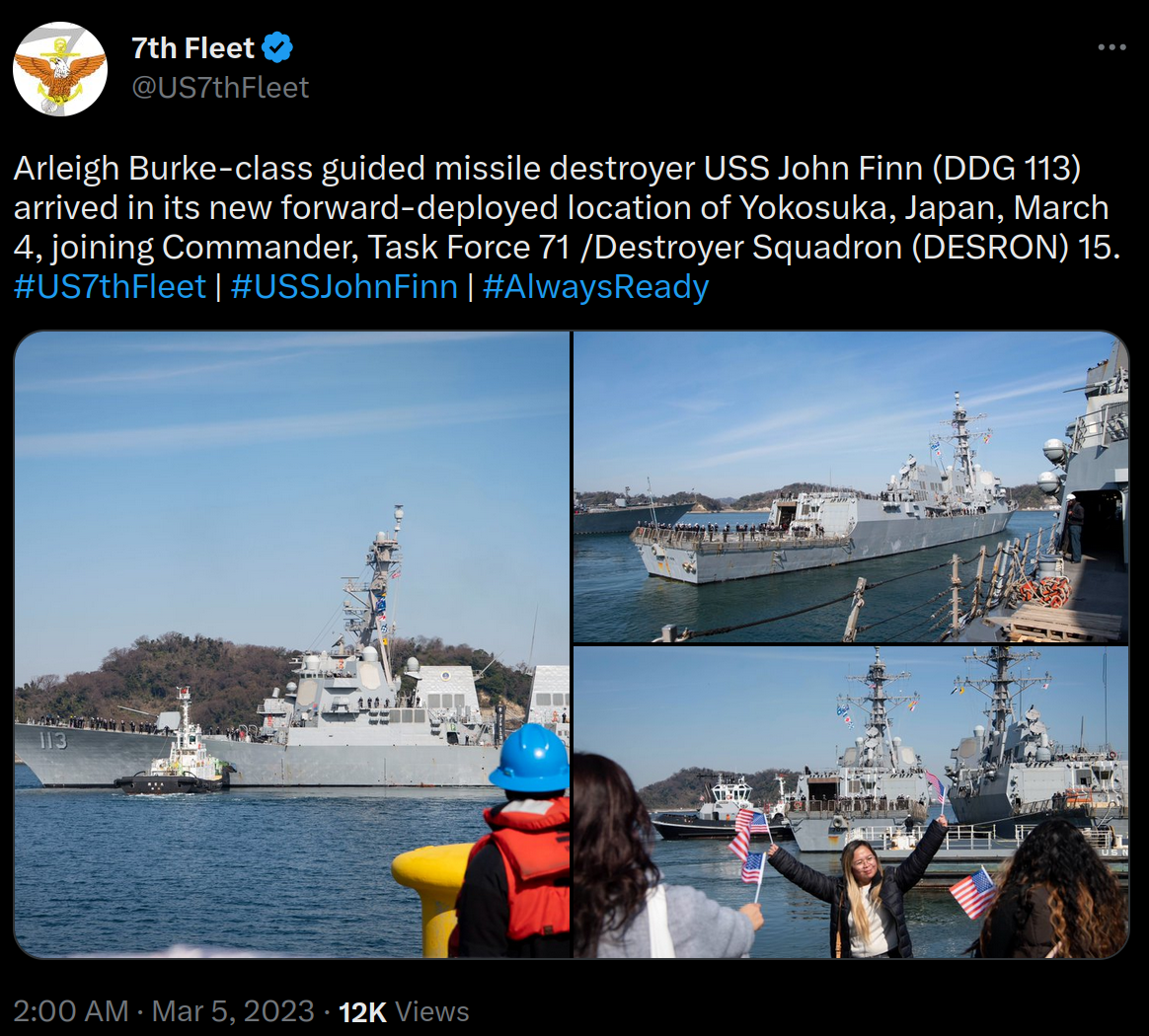Click the hull number 113 in the photo

52,741
